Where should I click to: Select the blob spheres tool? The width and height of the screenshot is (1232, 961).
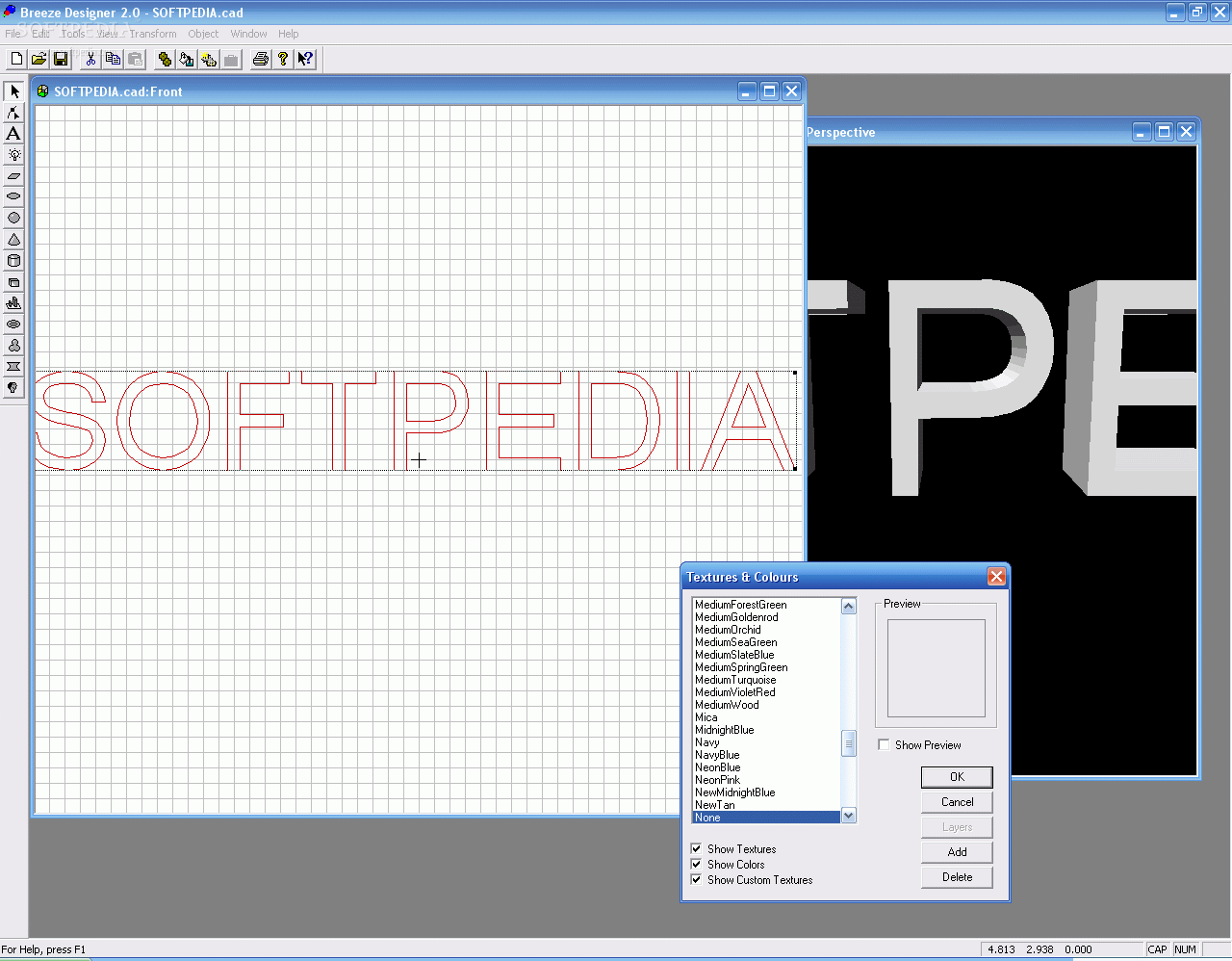tap(13, 345)
